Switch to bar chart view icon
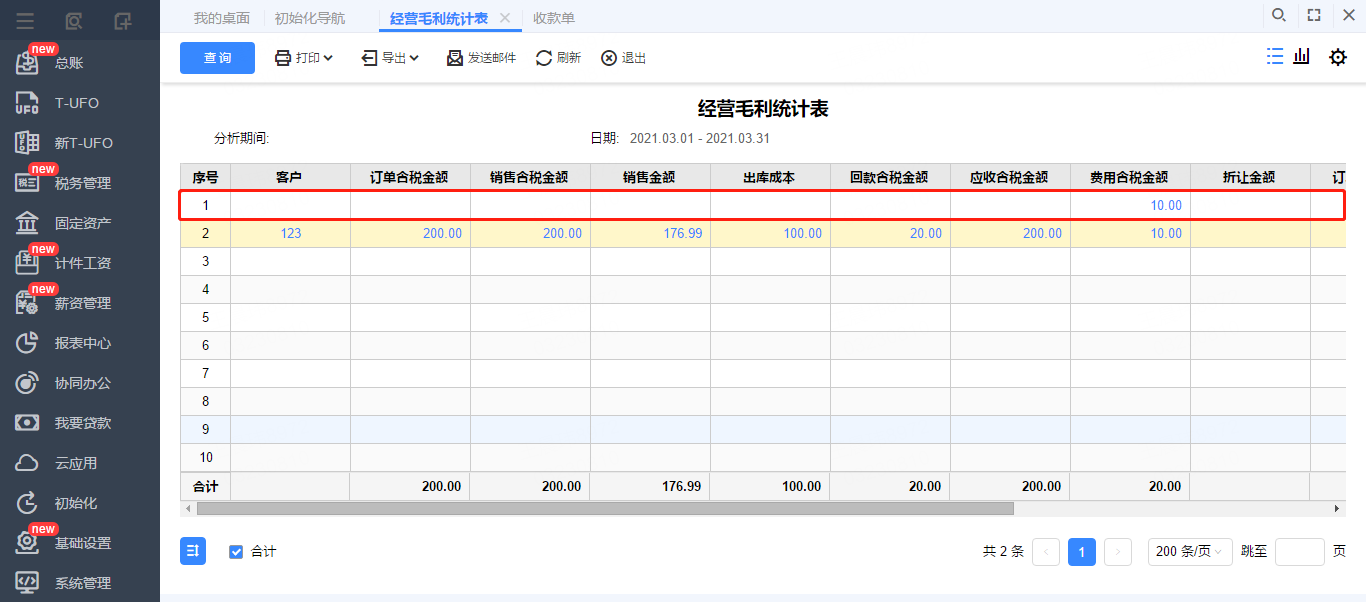Image resolution: width=1366 pixels, height=602 pixels. tap(1301, 57)
